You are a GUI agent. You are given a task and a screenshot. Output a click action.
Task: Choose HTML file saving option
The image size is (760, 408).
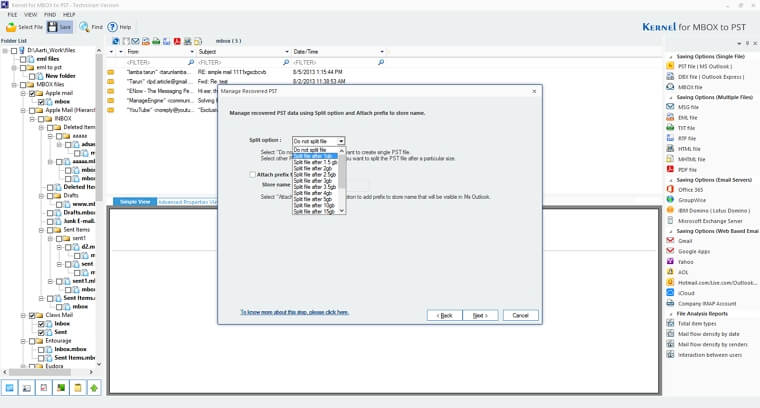[689, 149]
